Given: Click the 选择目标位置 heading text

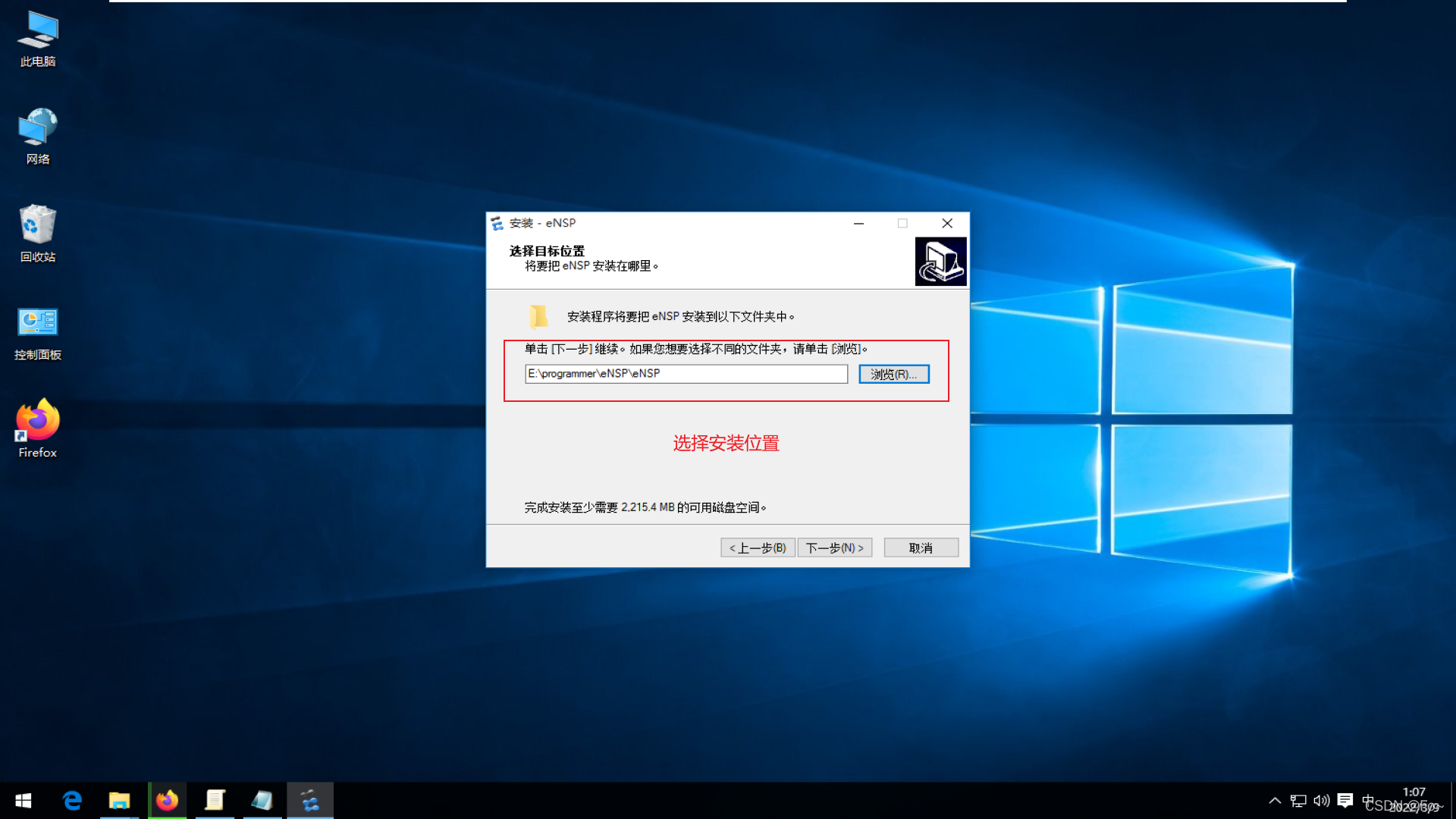Looking at the screenshot, I should tap(547, 251).
